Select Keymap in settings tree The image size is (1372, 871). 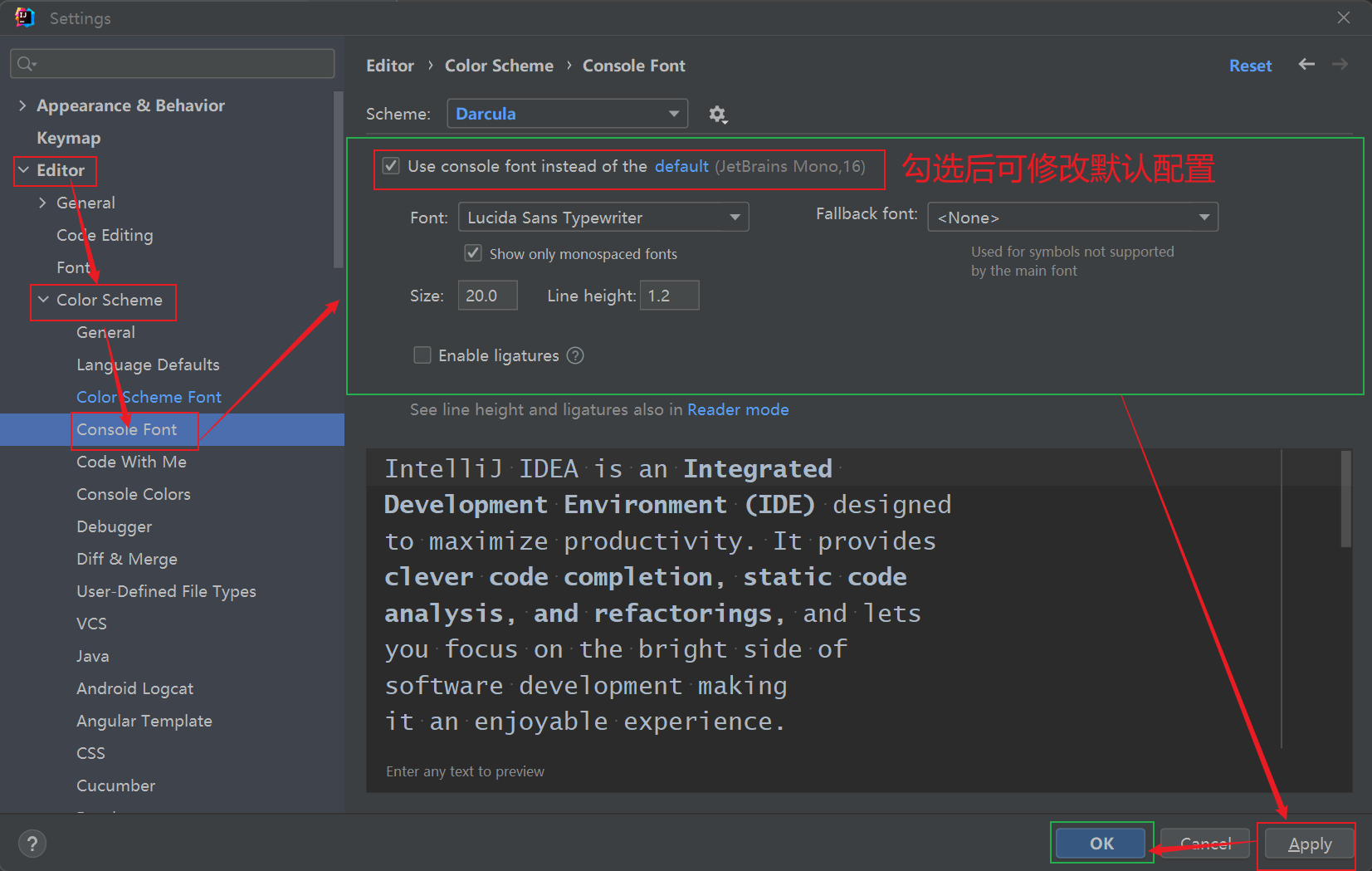point(68,138)
